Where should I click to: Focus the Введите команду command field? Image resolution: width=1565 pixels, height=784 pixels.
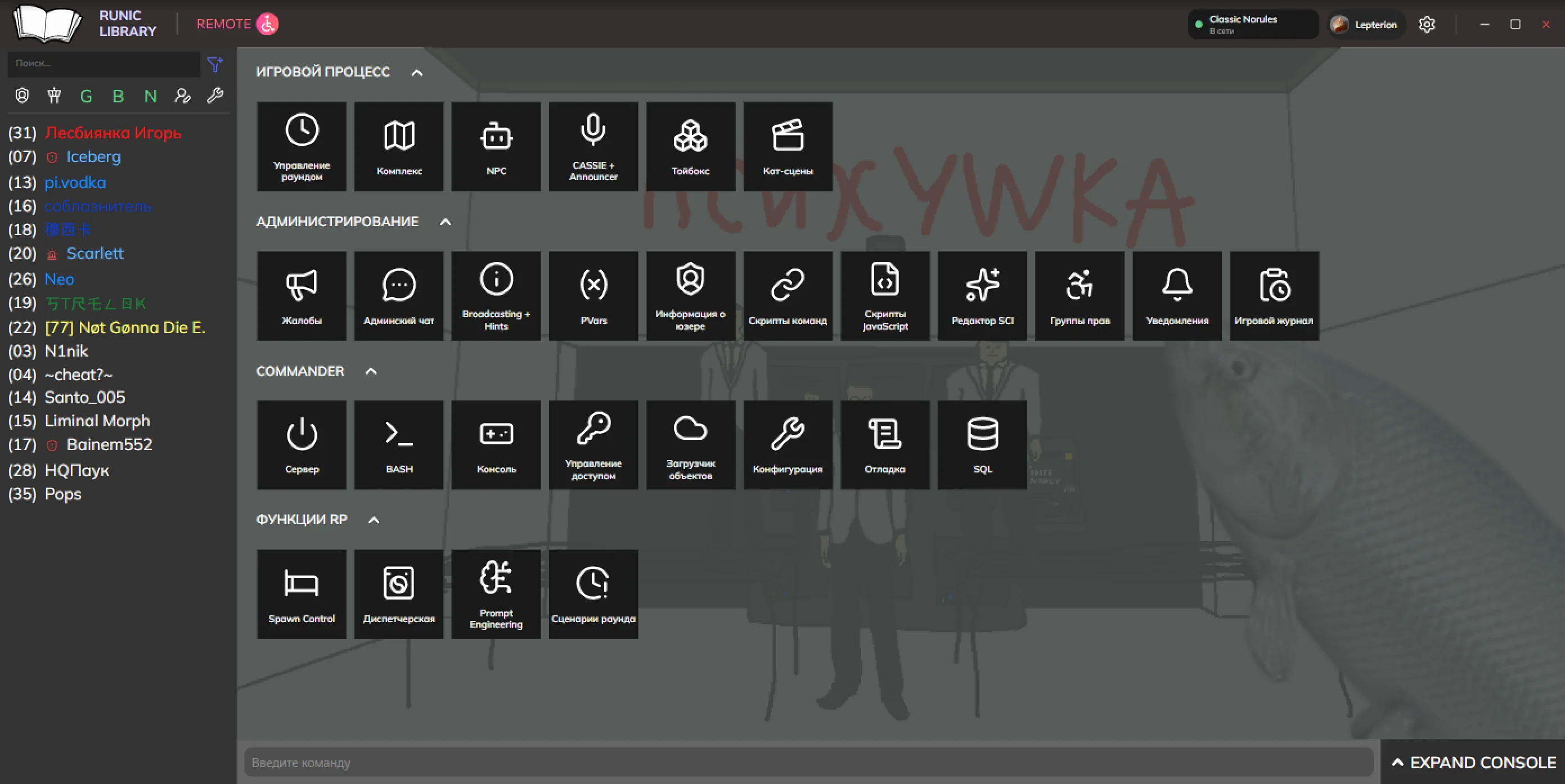pyautogui.click(x=808, y=762)
